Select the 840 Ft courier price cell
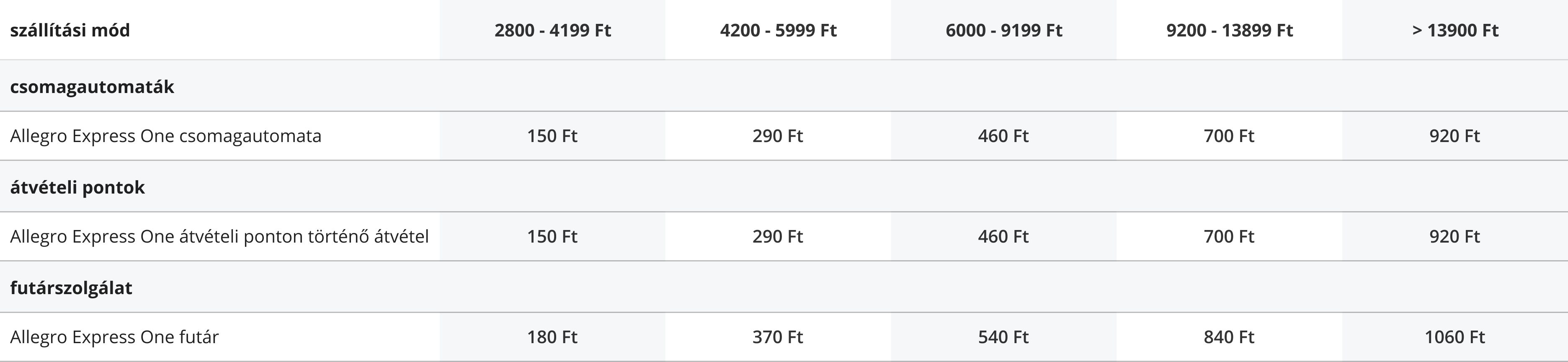The image size is (1568, 362). tap(1229, 337)
